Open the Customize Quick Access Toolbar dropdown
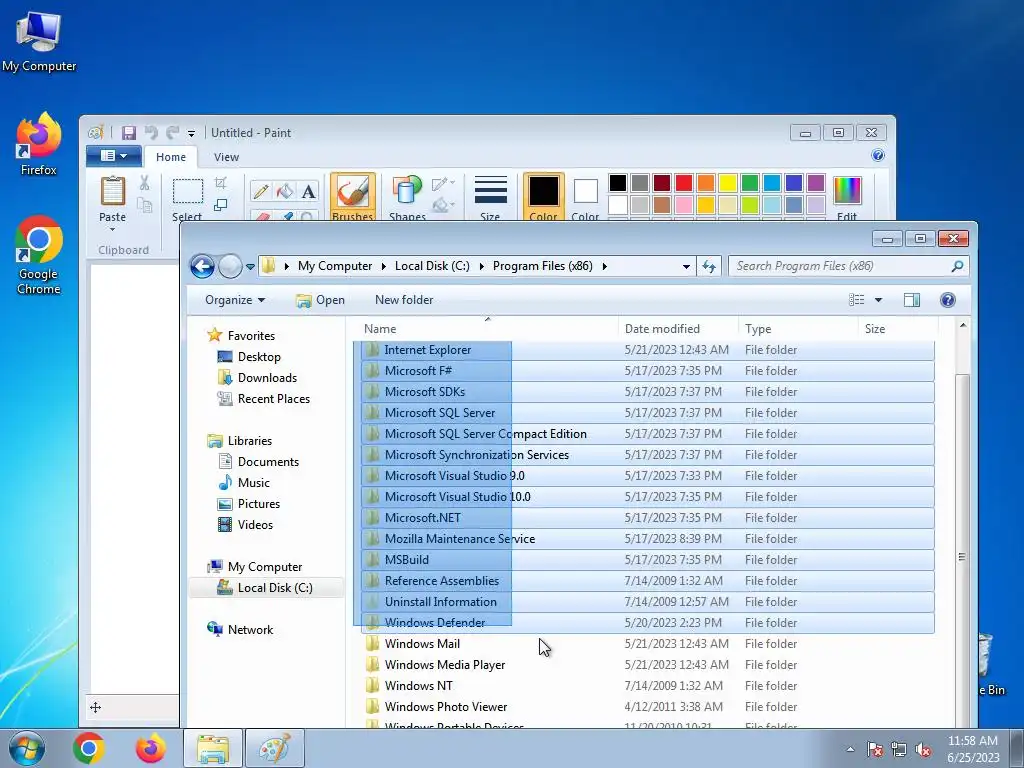1024x768 pixels. pyautogui.click(x=191, y=133)
